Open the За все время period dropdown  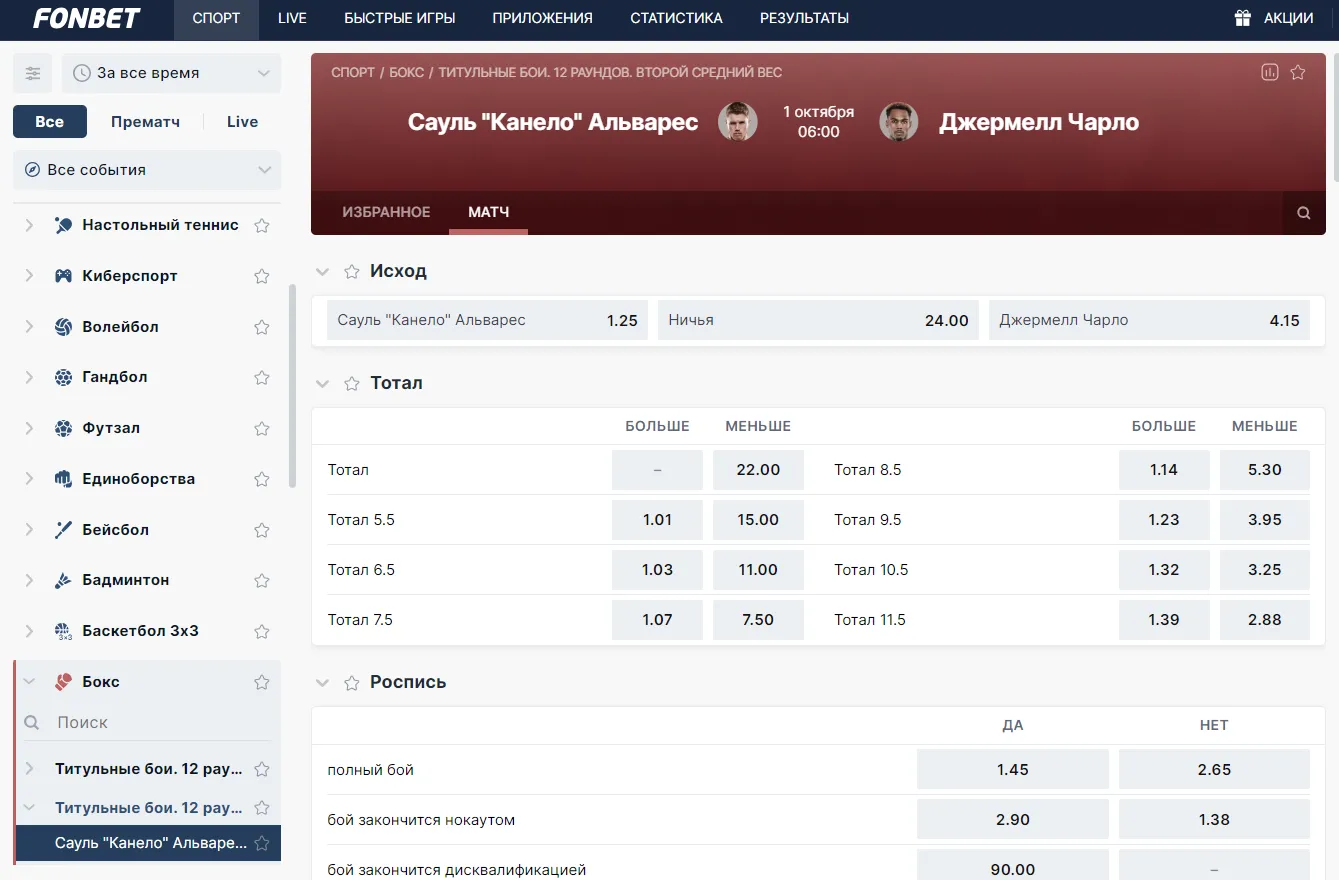coord(171,73)
